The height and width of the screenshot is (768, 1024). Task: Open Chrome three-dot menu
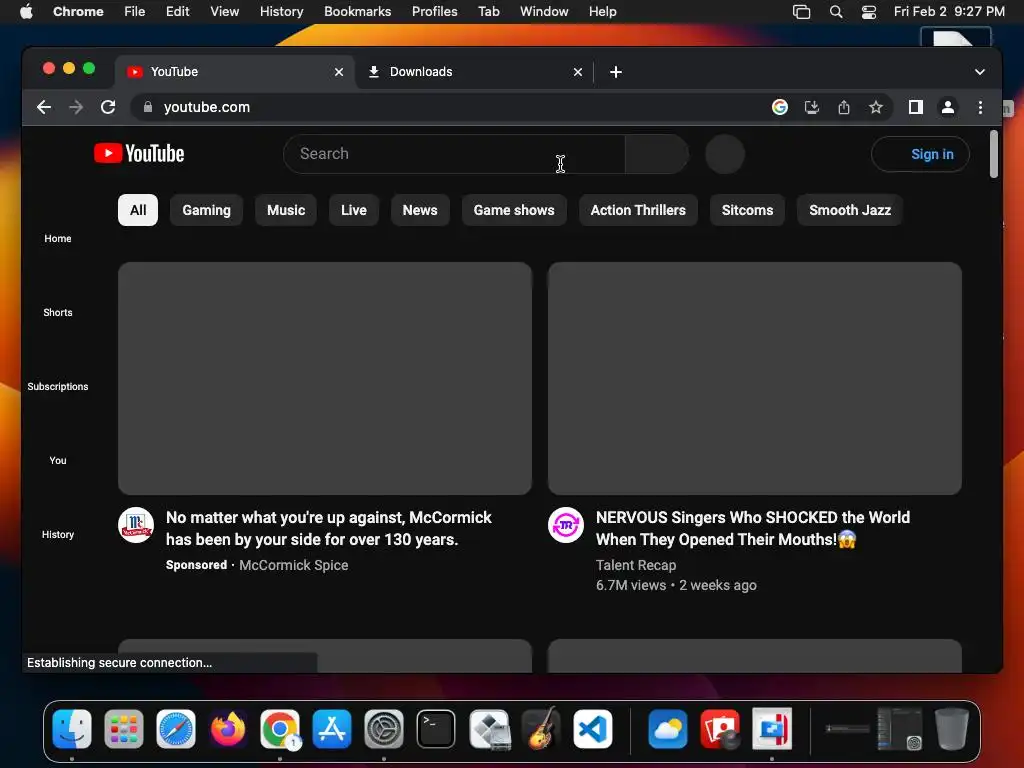[980, 107]
